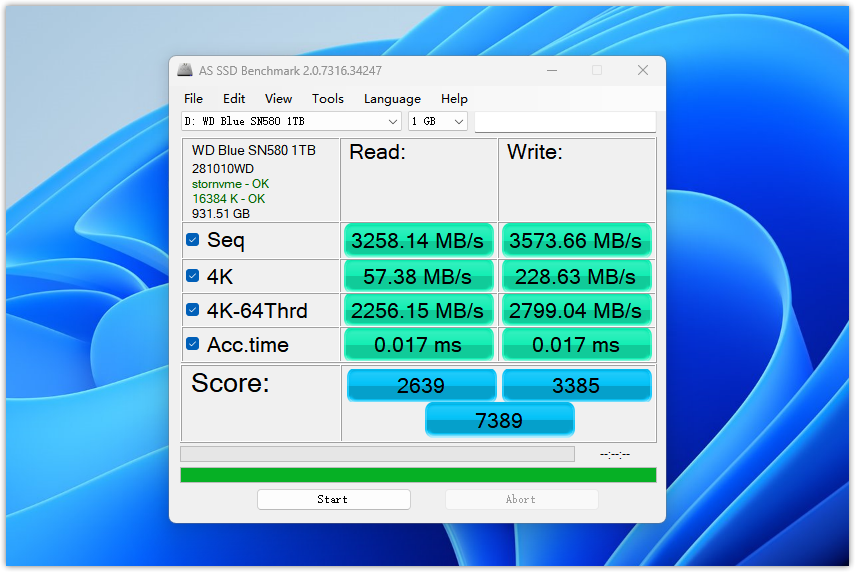Open the Edit menu
Viewport: 855px width, 572px height.
coord(234,99)
